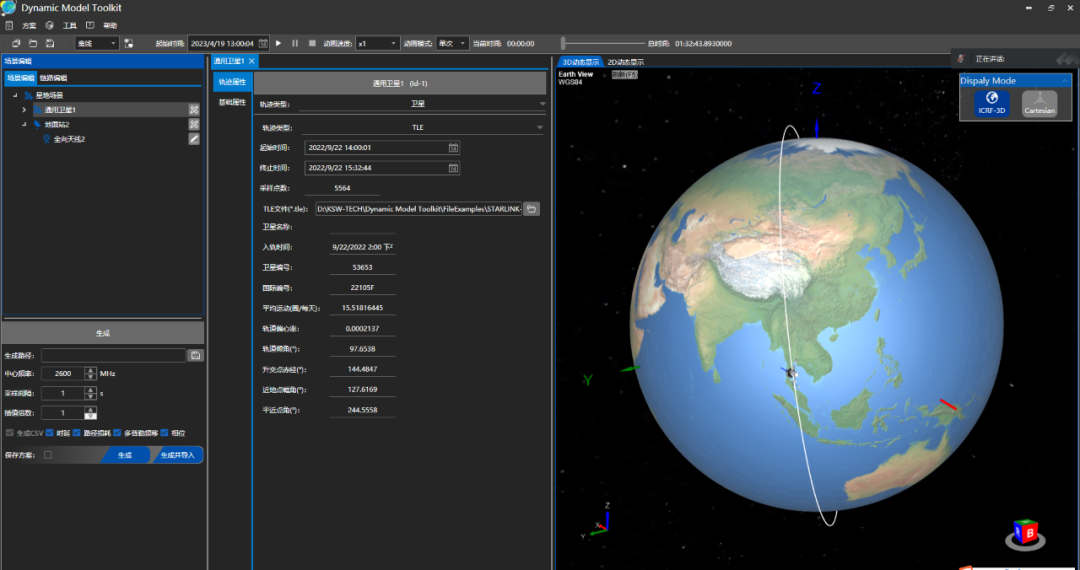Click the document icon beside 方案 menu
This screenshot has width=1080, height=570.
click(x=9, y=25)
